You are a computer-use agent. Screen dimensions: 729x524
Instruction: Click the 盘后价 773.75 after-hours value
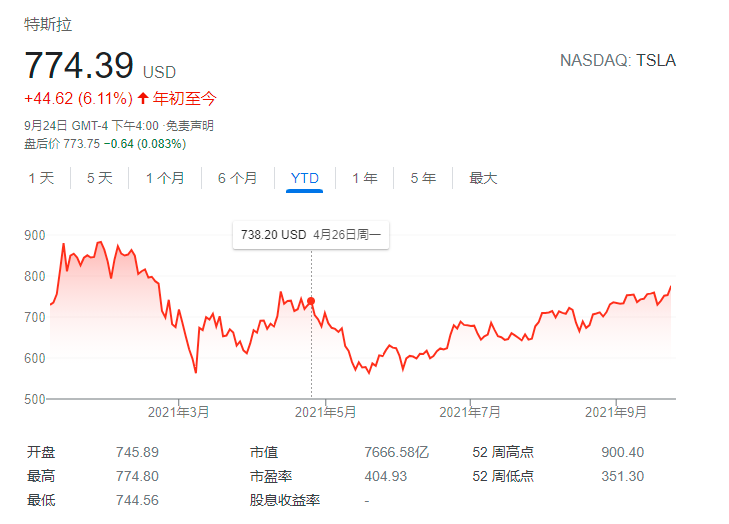[62, 144]
